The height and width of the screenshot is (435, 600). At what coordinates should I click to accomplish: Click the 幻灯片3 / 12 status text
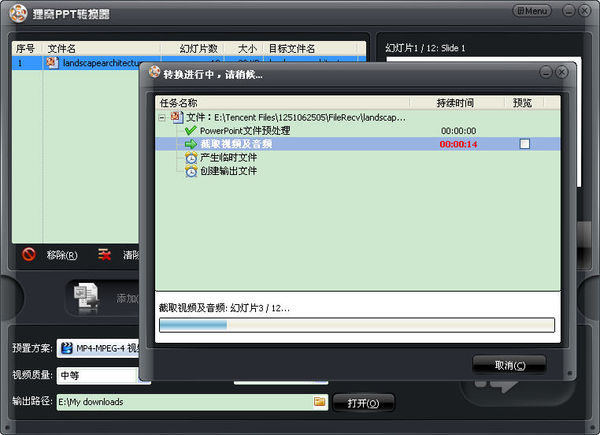point(260,308)
